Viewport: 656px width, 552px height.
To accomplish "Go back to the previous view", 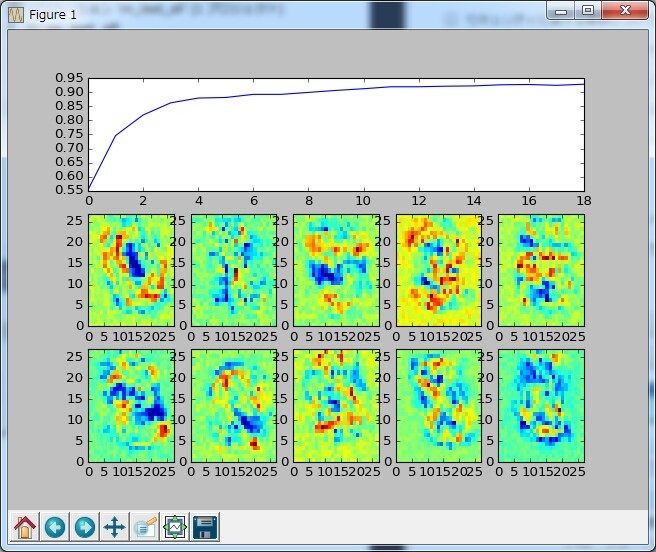I will 55,526.
